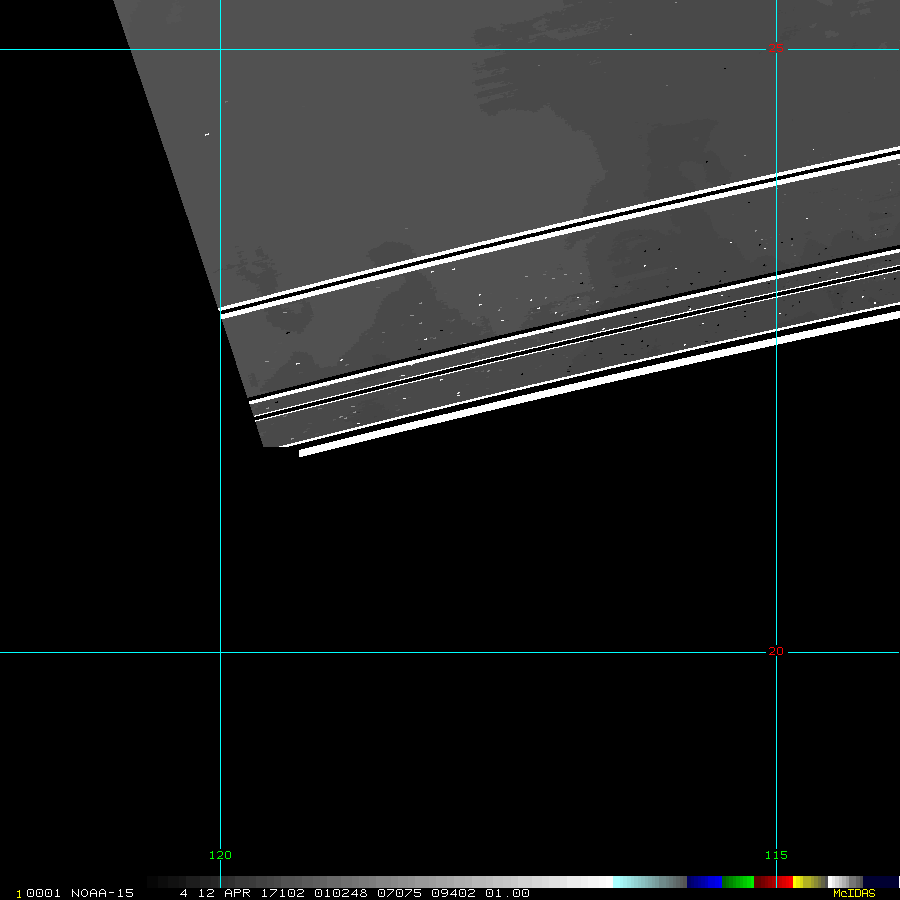Click the NOAA-15 satellite name text
This screenshot has height=900, width=900.
coord(102,893)
